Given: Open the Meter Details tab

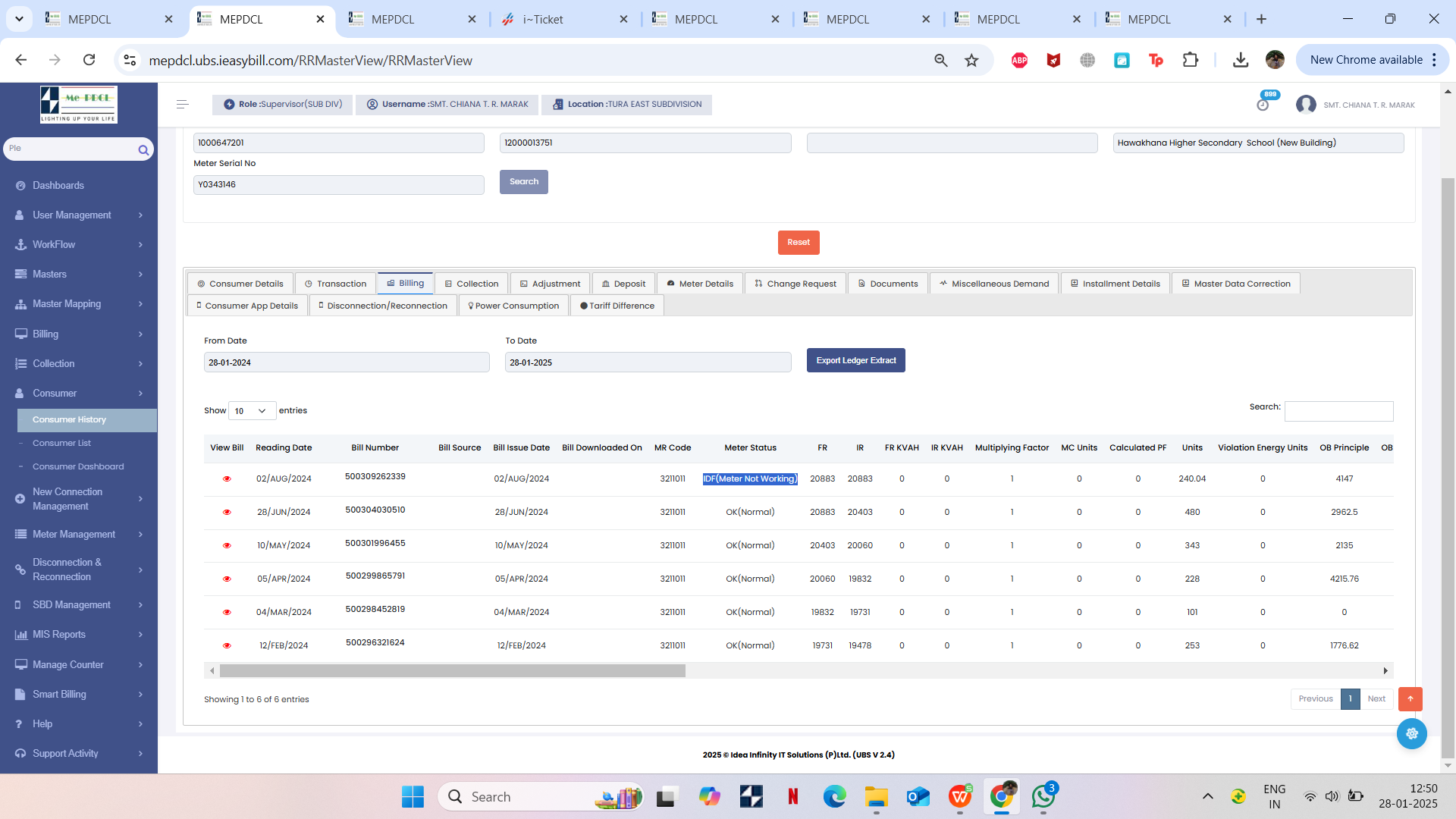Looking at the screenshot, I should pos(700,284).
